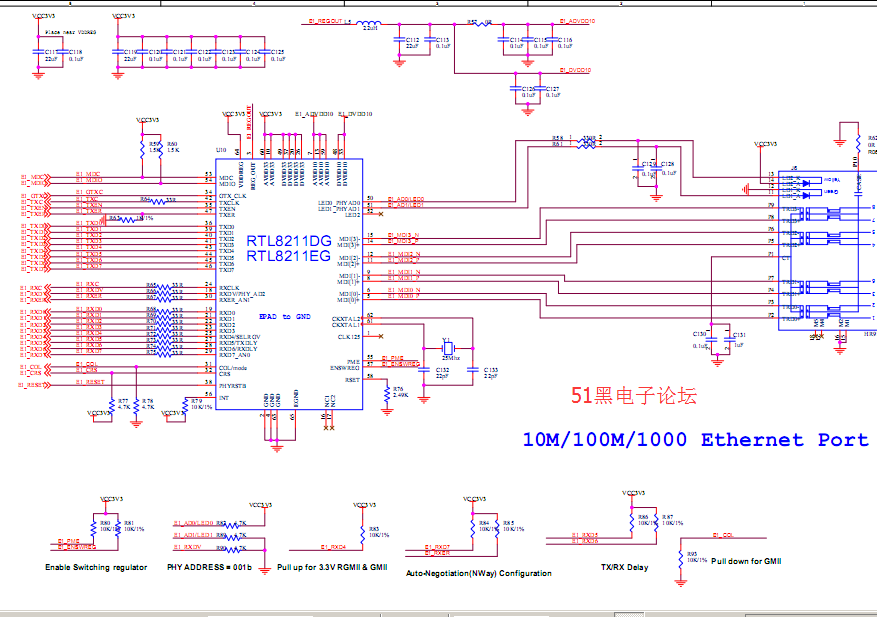Select resistor R78 4.7K
The width and height of the screenshot is (877, 617).
[136, 405]
